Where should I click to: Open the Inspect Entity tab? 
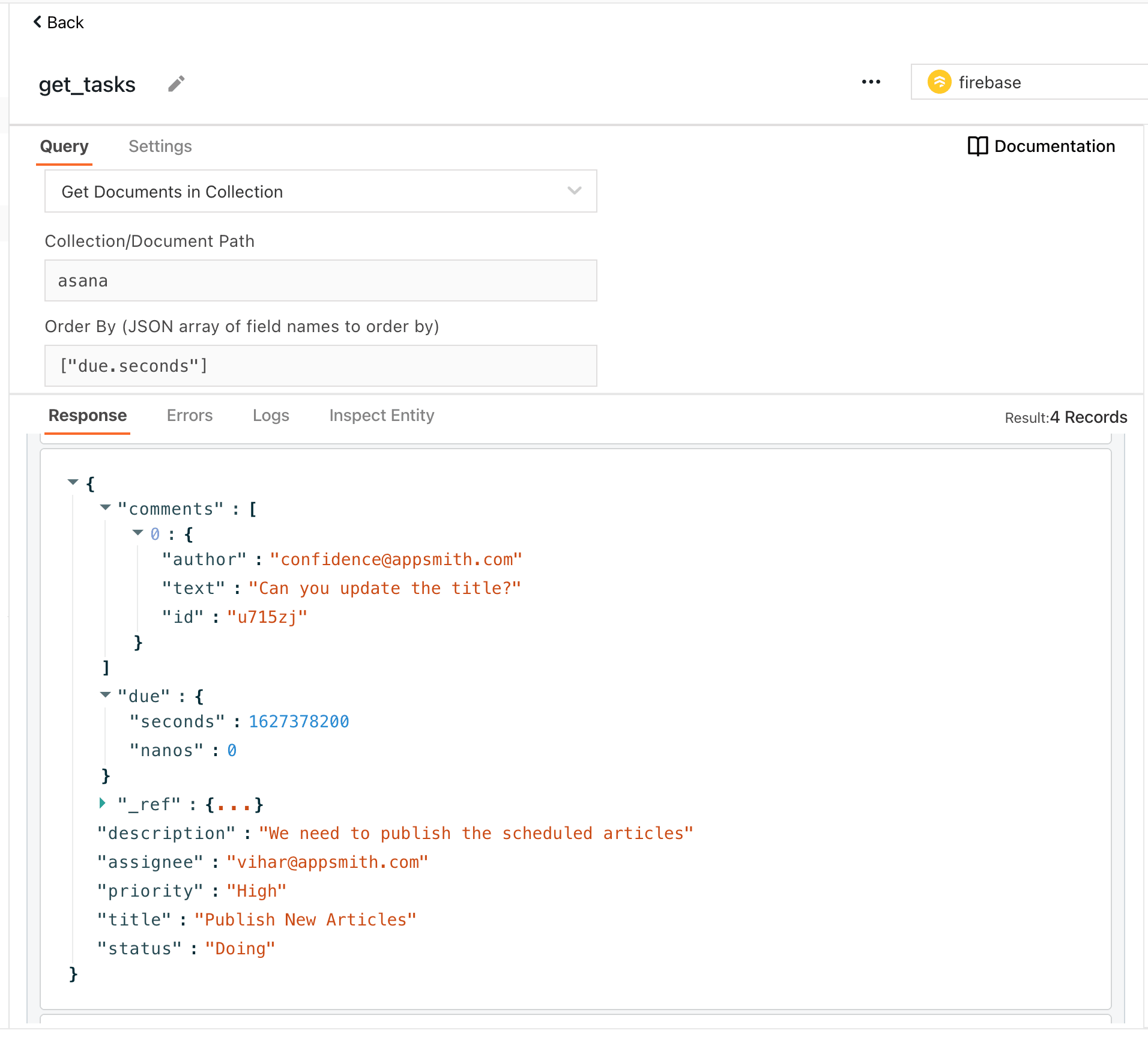coord(381,416)
